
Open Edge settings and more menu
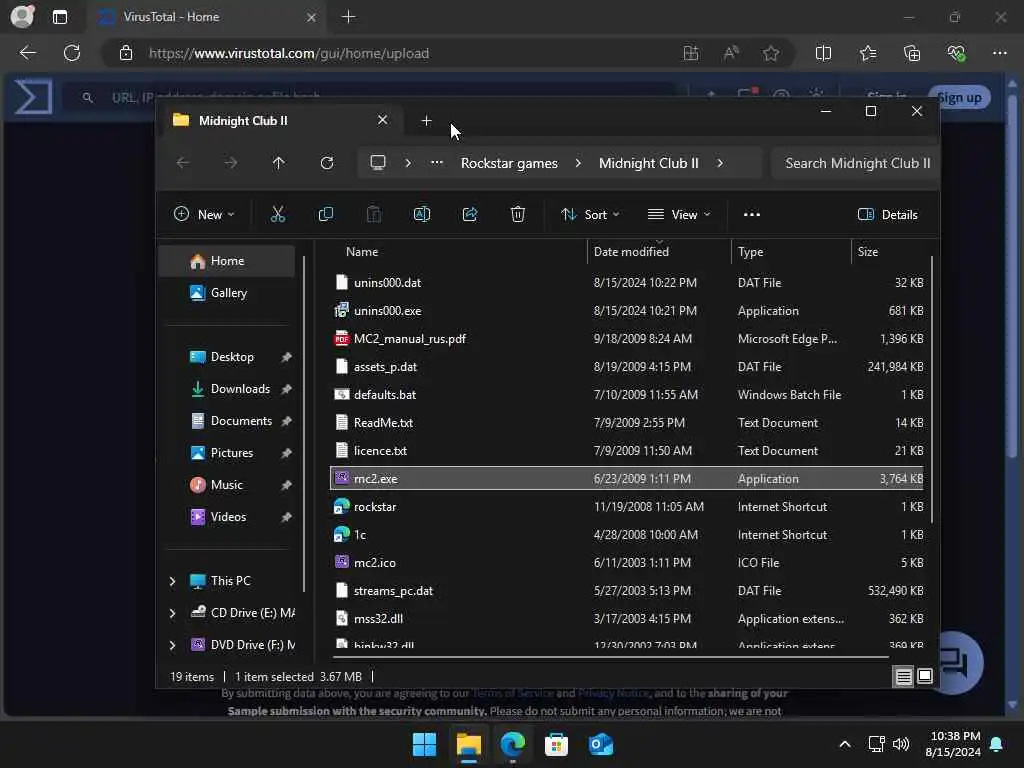[999, 53]
